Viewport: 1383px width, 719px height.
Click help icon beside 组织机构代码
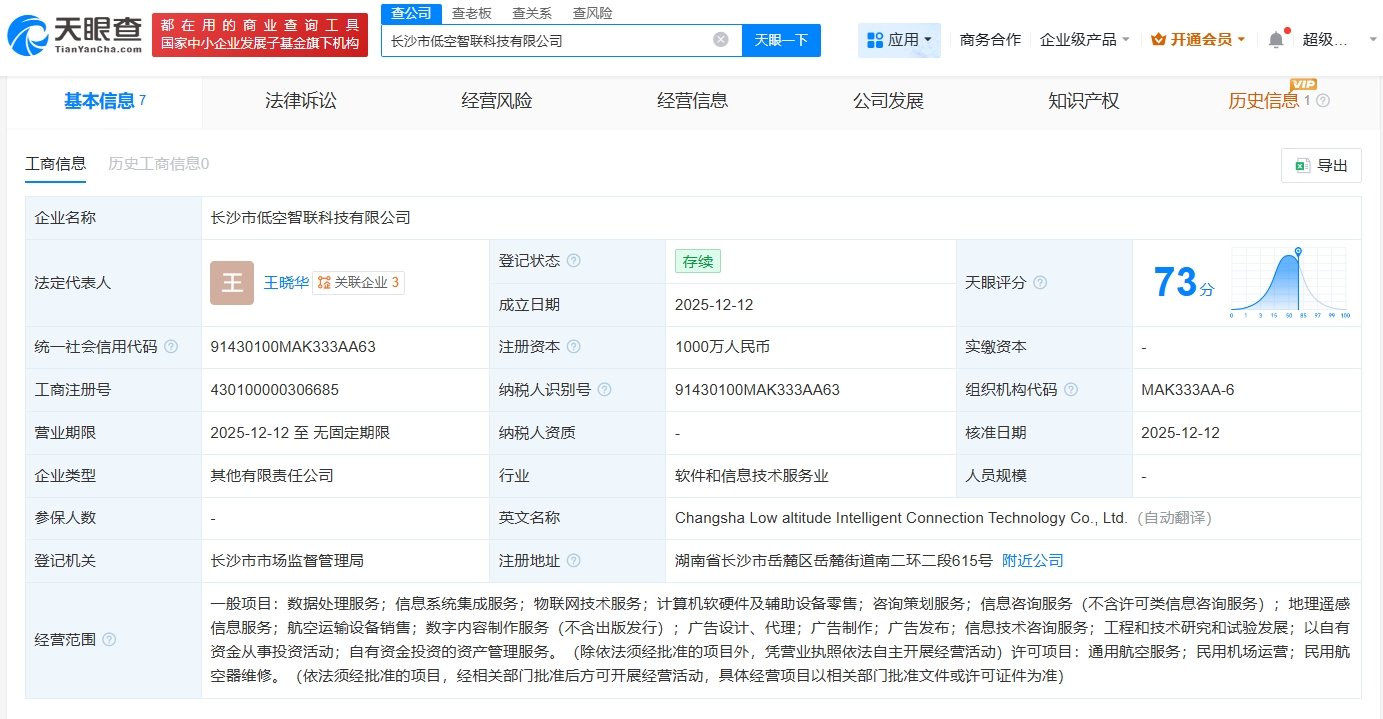[x=1071, y=390]
